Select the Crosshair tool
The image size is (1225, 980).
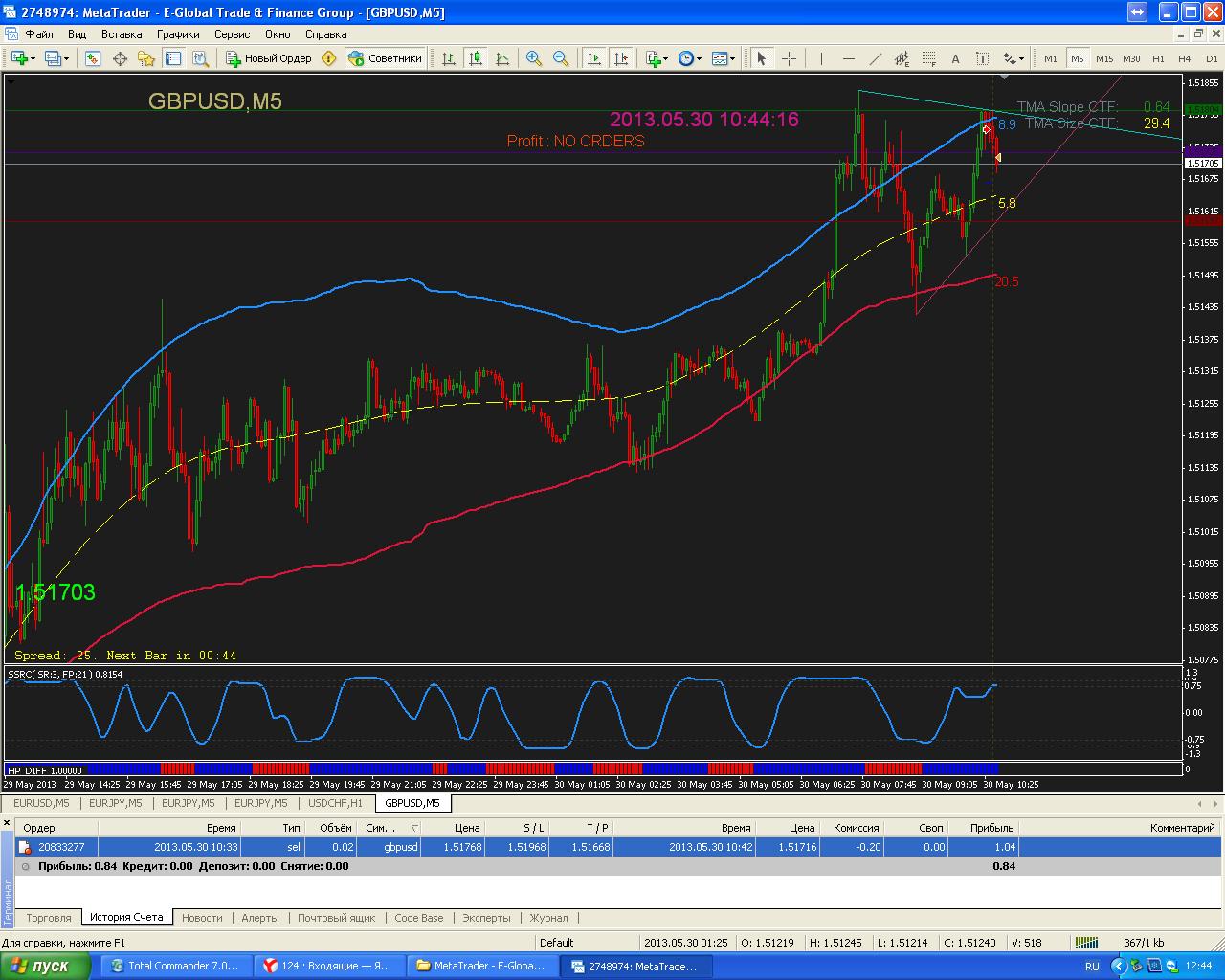click(789, 58)
